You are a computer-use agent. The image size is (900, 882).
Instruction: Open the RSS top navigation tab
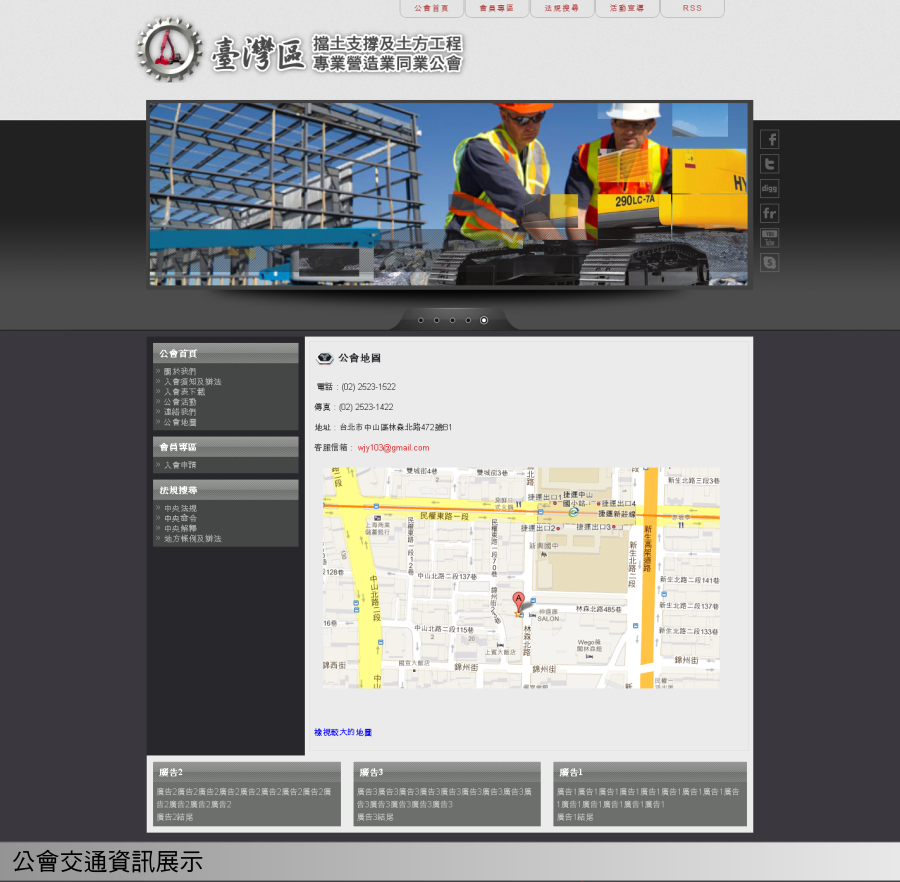click(692, 8)
